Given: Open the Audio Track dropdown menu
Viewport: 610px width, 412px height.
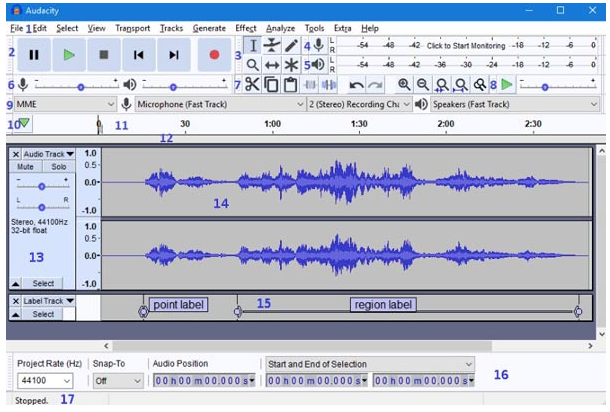Looking at the screenshot, I should pyautogui.click(x=48, y=154).
